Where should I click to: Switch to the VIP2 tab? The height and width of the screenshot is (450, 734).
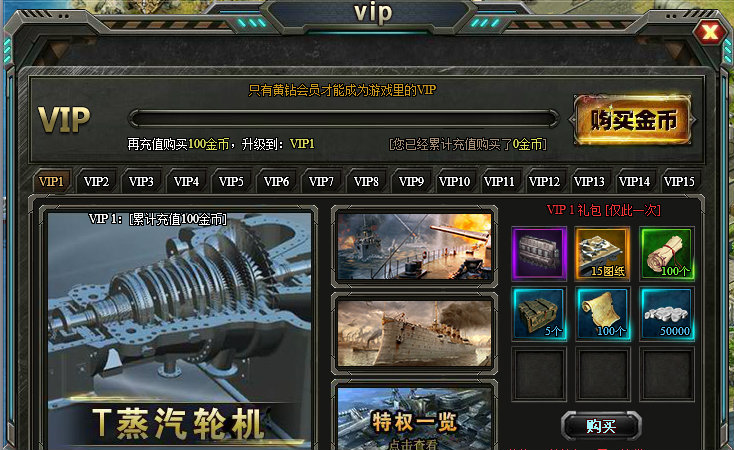[96, 181]
